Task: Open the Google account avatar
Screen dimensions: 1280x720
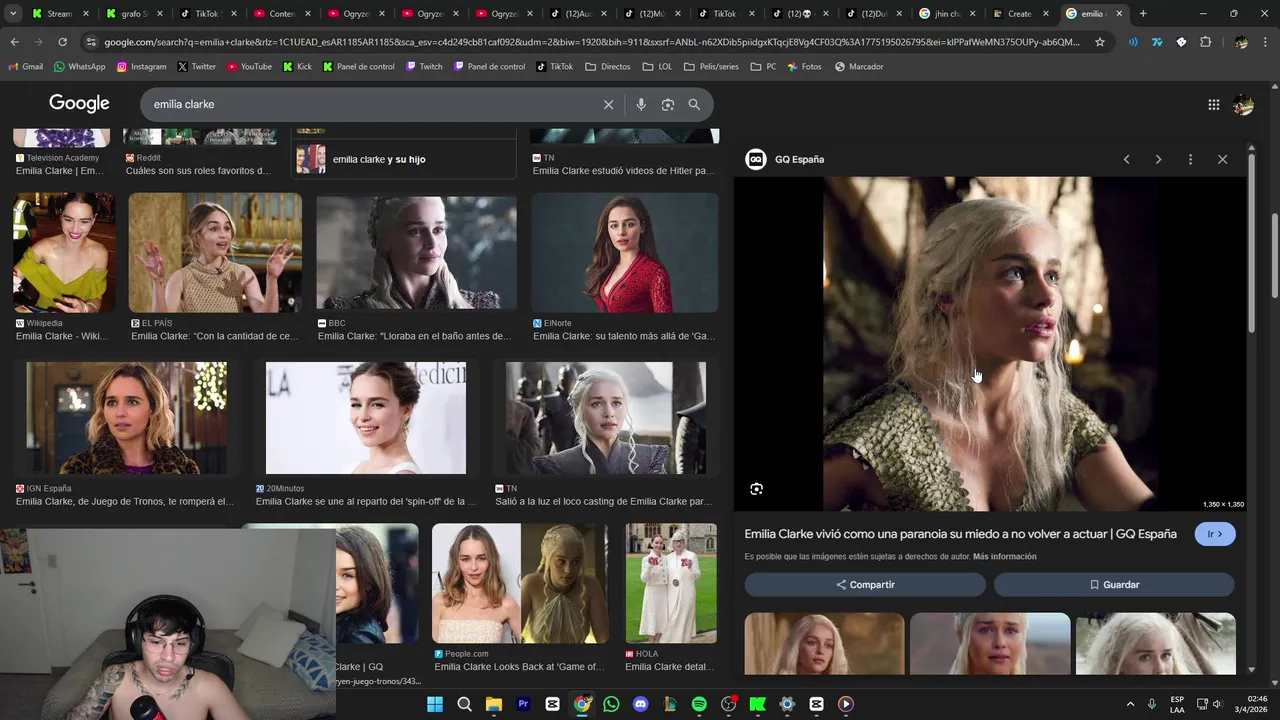Action: (x=1243, y=104)
